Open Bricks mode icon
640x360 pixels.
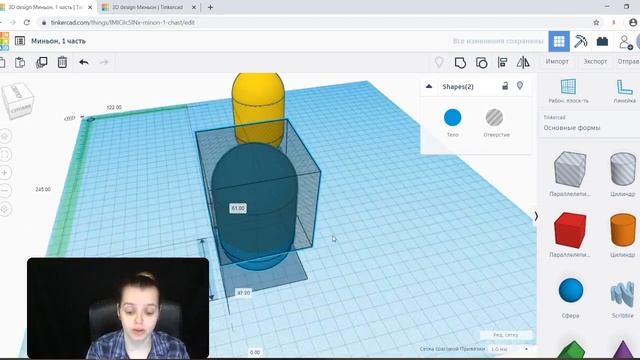coord(602,41)
